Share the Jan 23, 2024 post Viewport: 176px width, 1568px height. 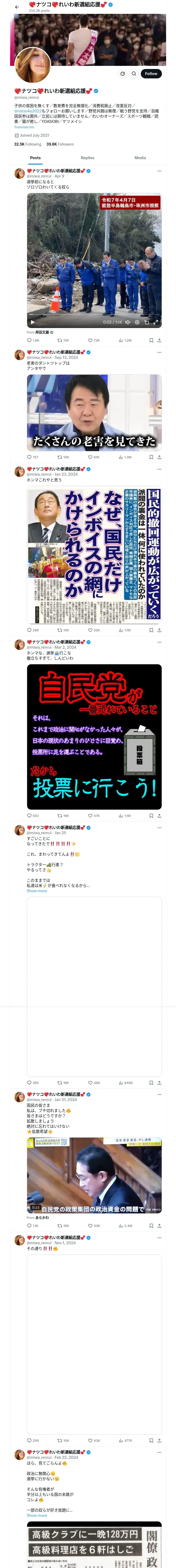click(159, 630)
